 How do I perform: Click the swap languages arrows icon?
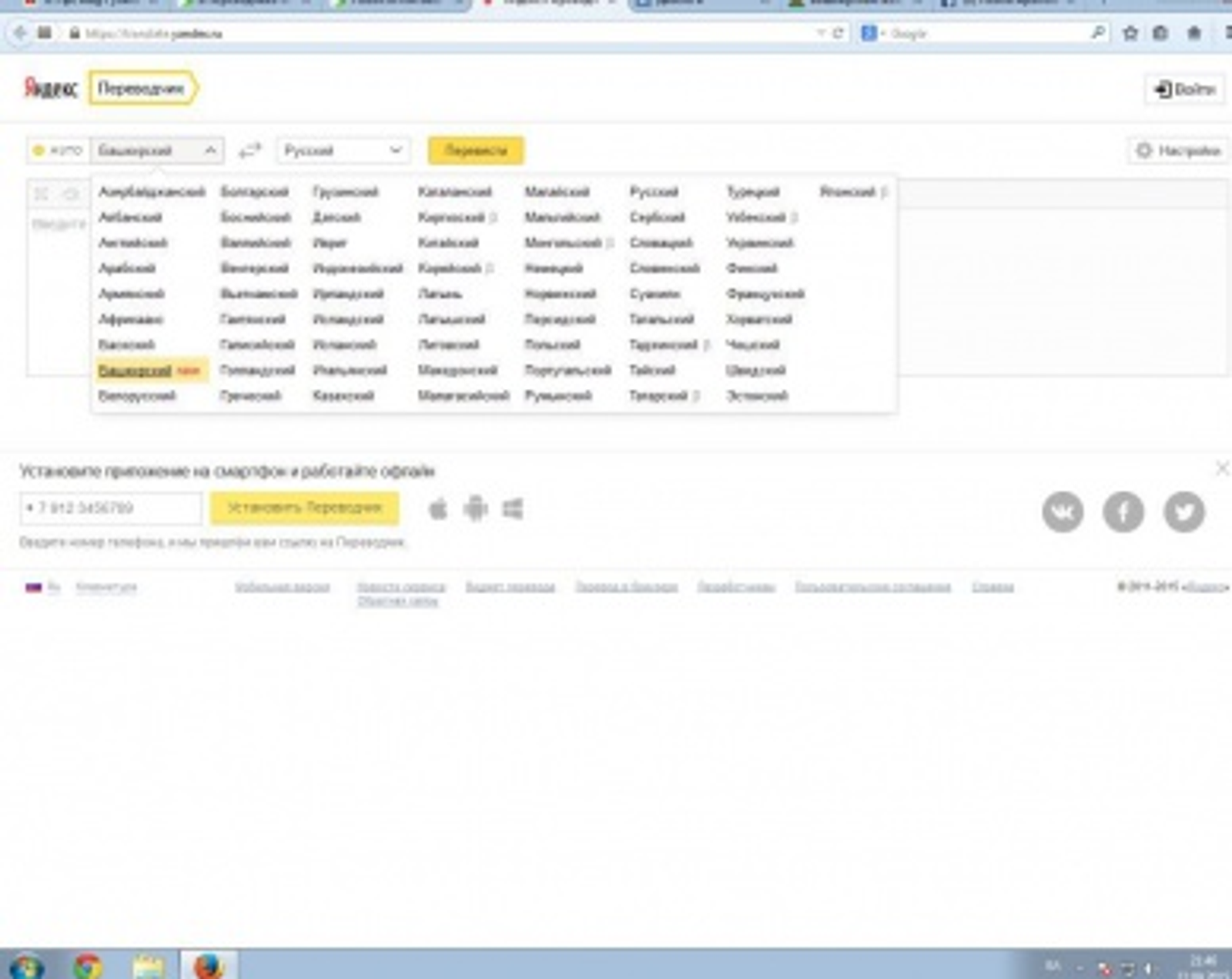coord(249,151)
